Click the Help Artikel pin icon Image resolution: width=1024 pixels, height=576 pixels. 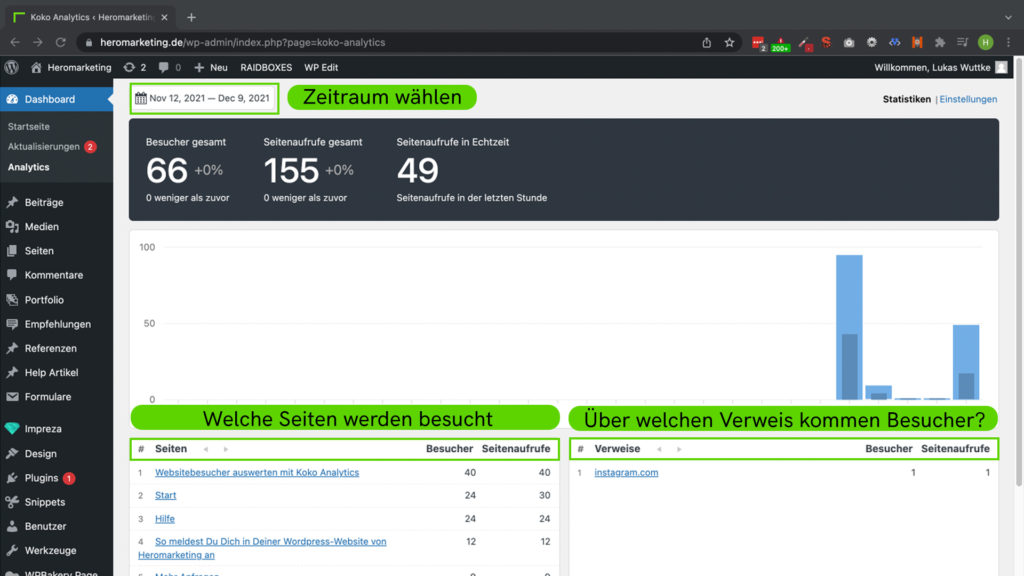[12, 372]
